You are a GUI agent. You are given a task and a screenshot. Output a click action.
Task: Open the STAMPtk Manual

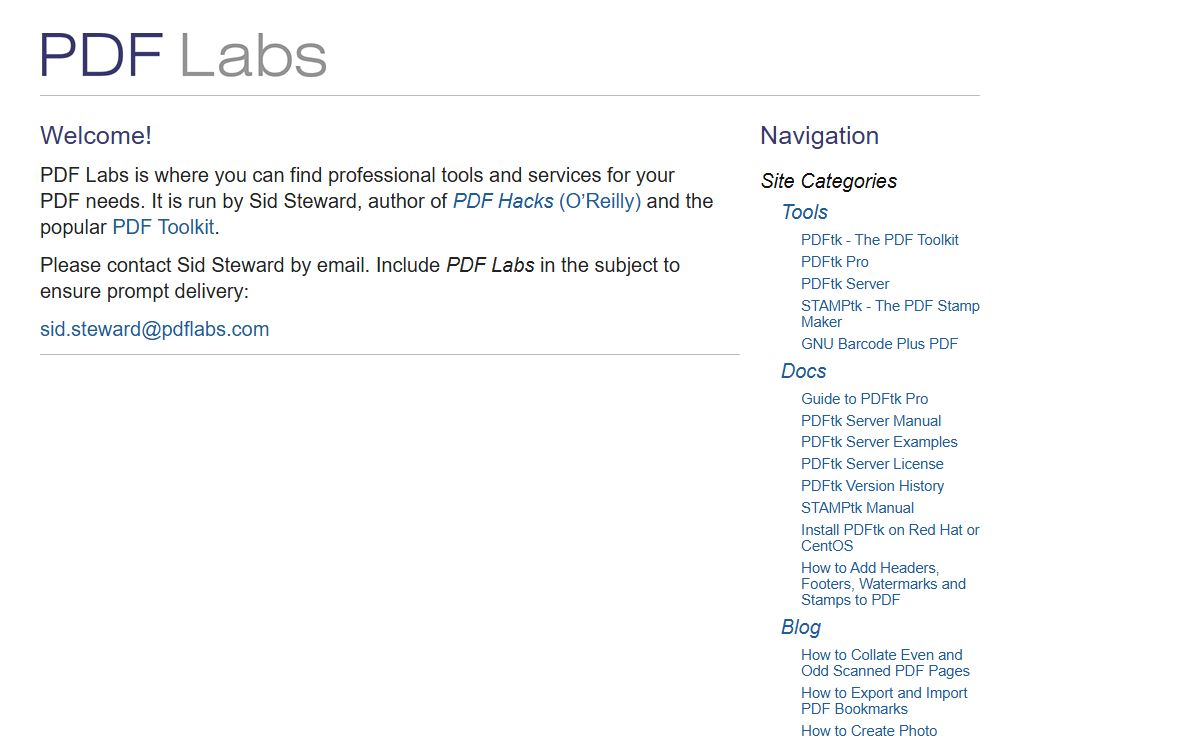pos(857,508)
